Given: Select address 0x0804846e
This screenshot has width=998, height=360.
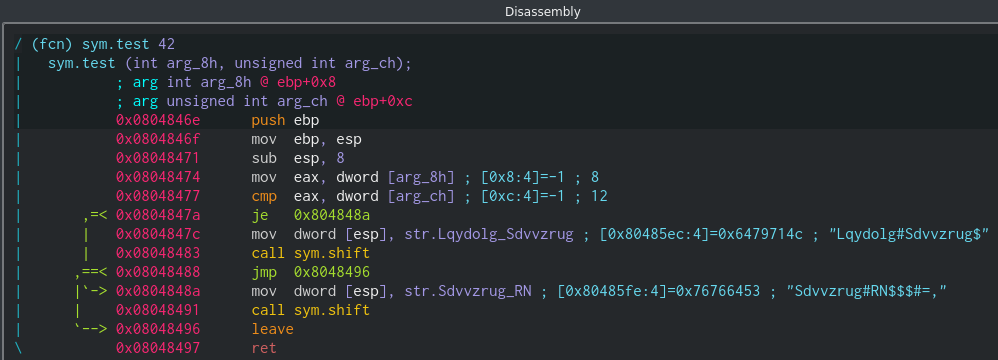Looking at the screenshot, I should tap(158, 120).
